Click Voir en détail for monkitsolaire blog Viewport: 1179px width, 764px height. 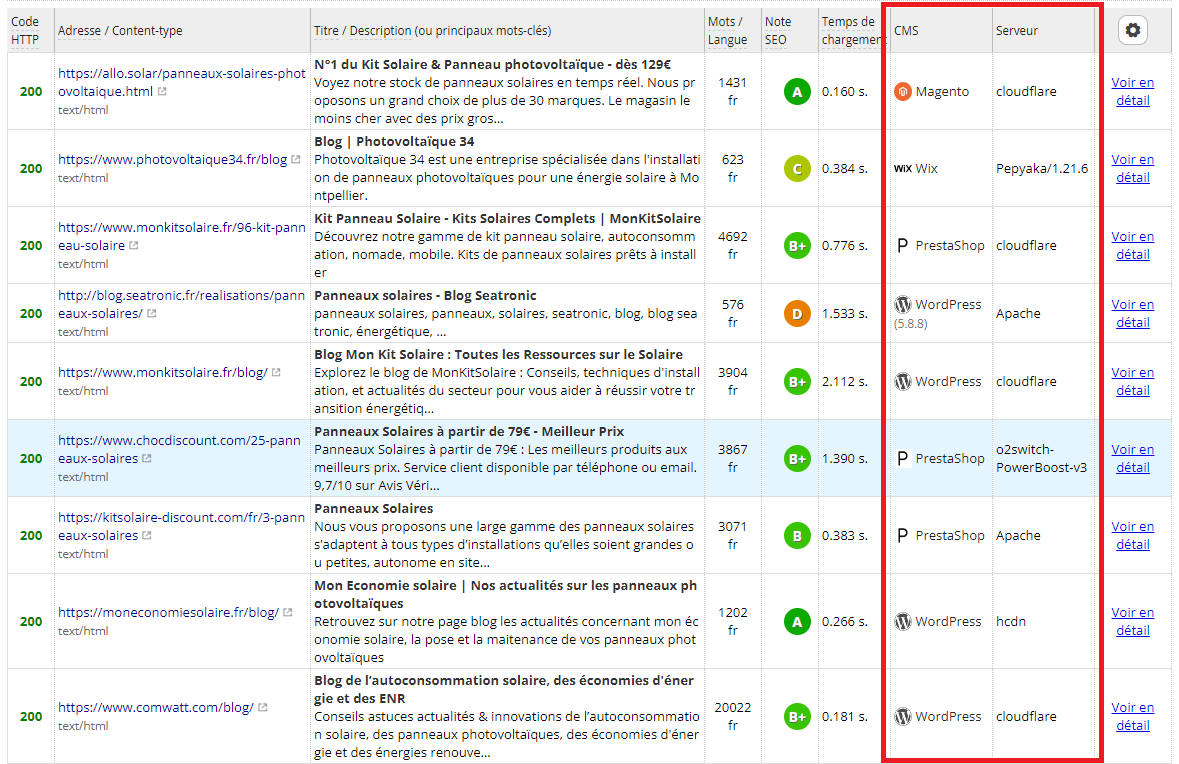(1132, 381)
